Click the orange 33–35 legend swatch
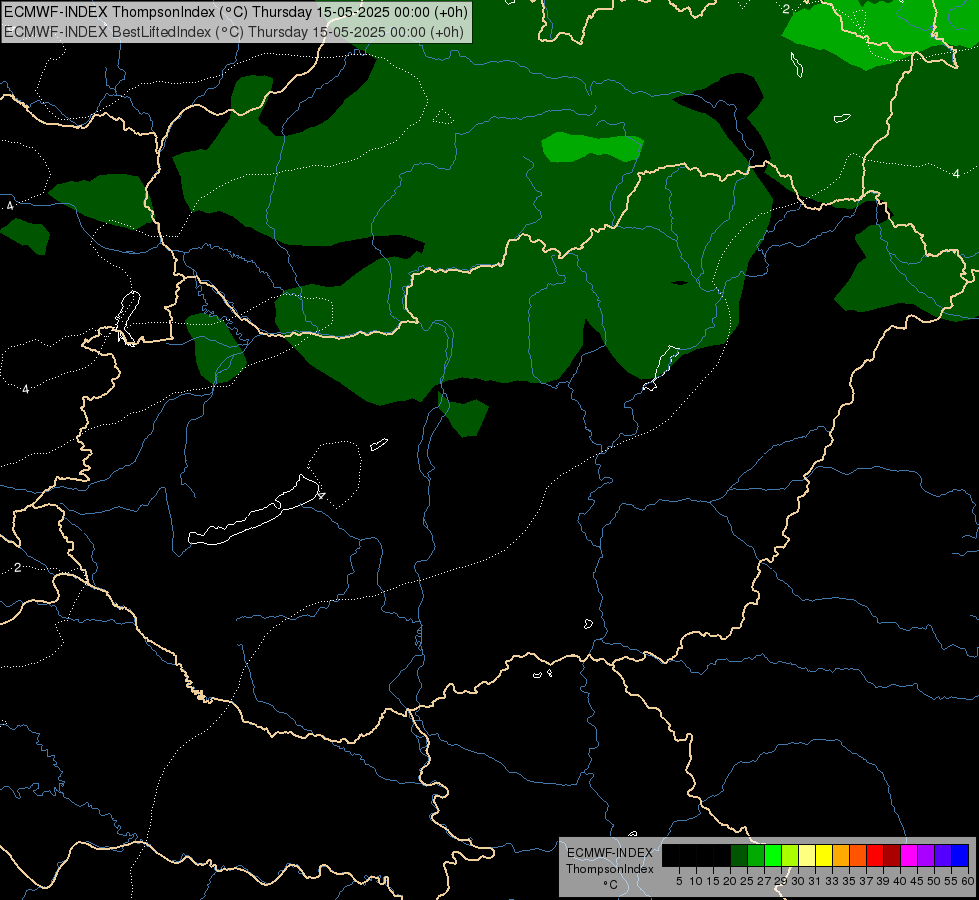This screenshot has width=979, height=900. pos(841,855)
